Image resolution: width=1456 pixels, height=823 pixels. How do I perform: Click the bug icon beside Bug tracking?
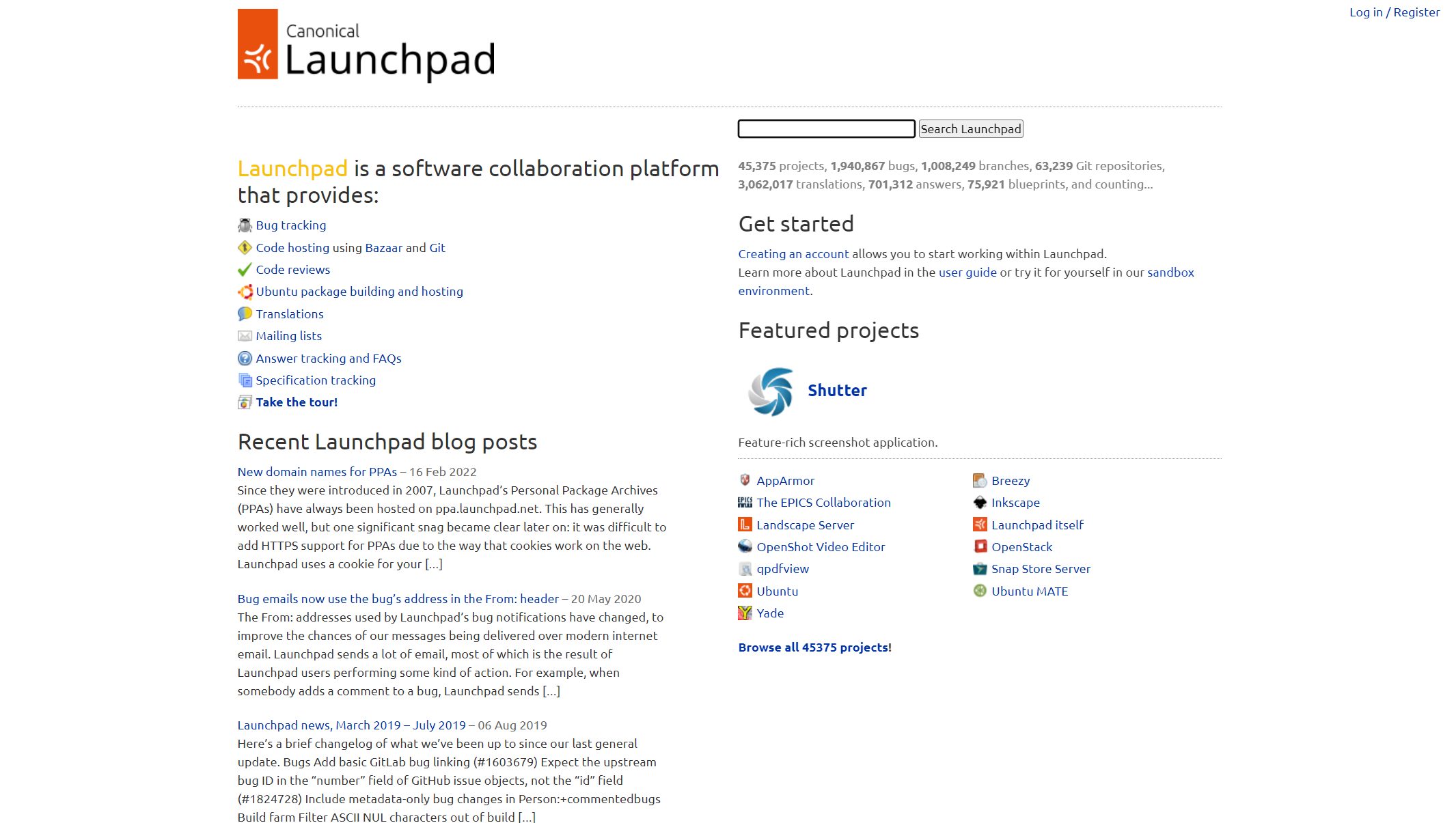[x=245, y=225]
